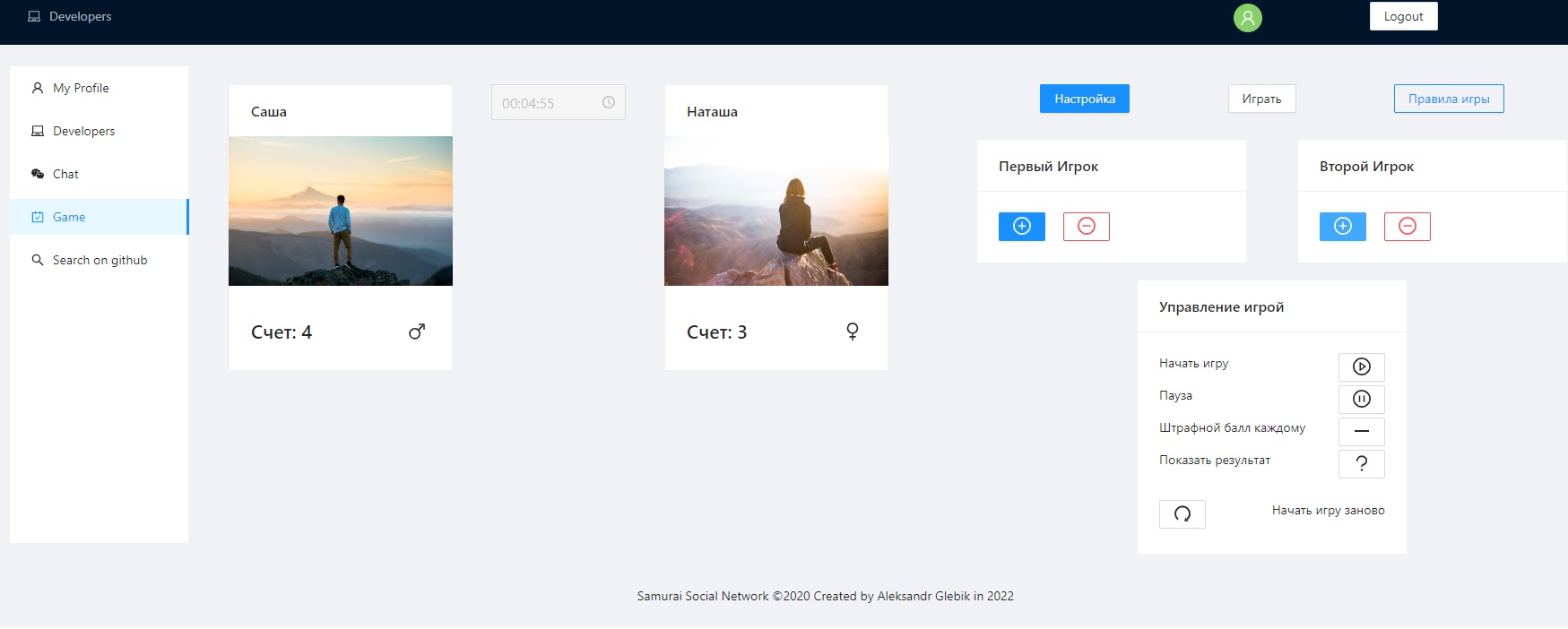1568x629 pixels.
Task: Click the Developers logo in the header
Action: point(70,16)
